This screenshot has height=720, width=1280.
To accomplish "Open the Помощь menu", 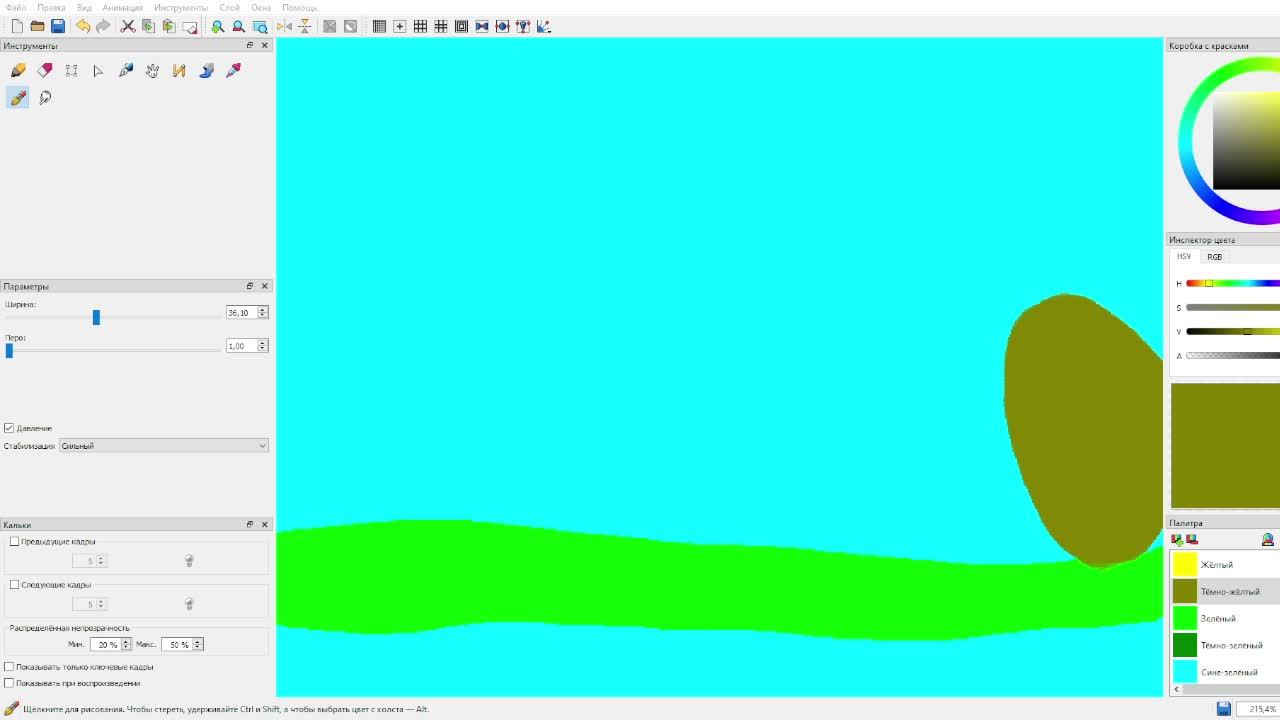I will pos(300,7).
